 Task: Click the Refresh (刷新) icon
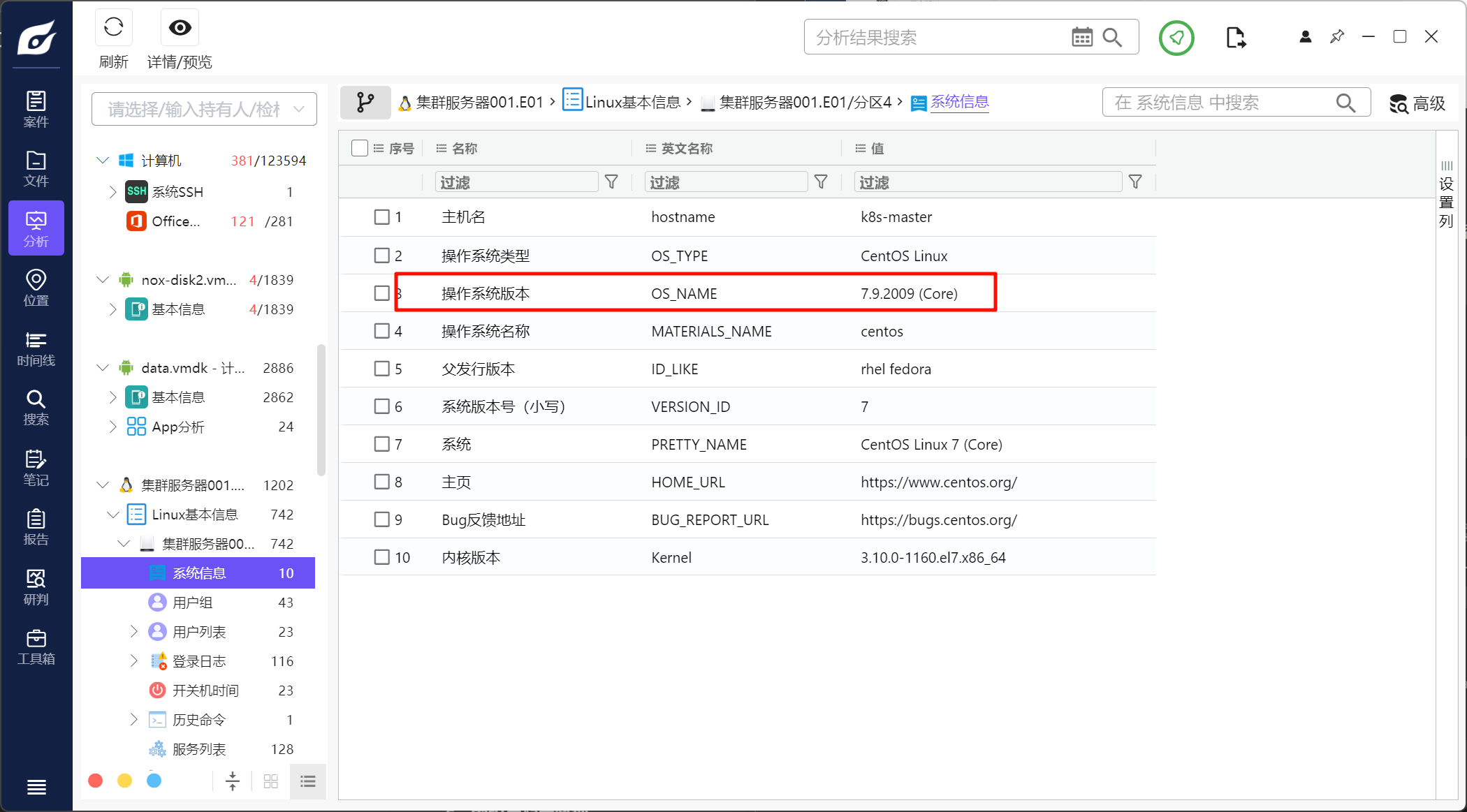tap(113, 28)
